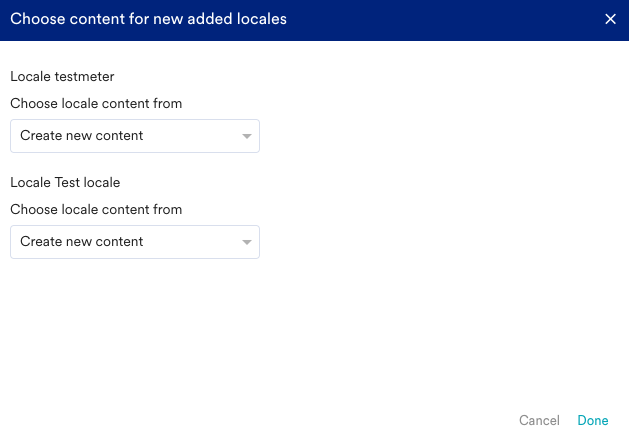Select 'Create new content' text under testmeter
Viewport: 629px width, 435px height.
(x=81, y=136)
